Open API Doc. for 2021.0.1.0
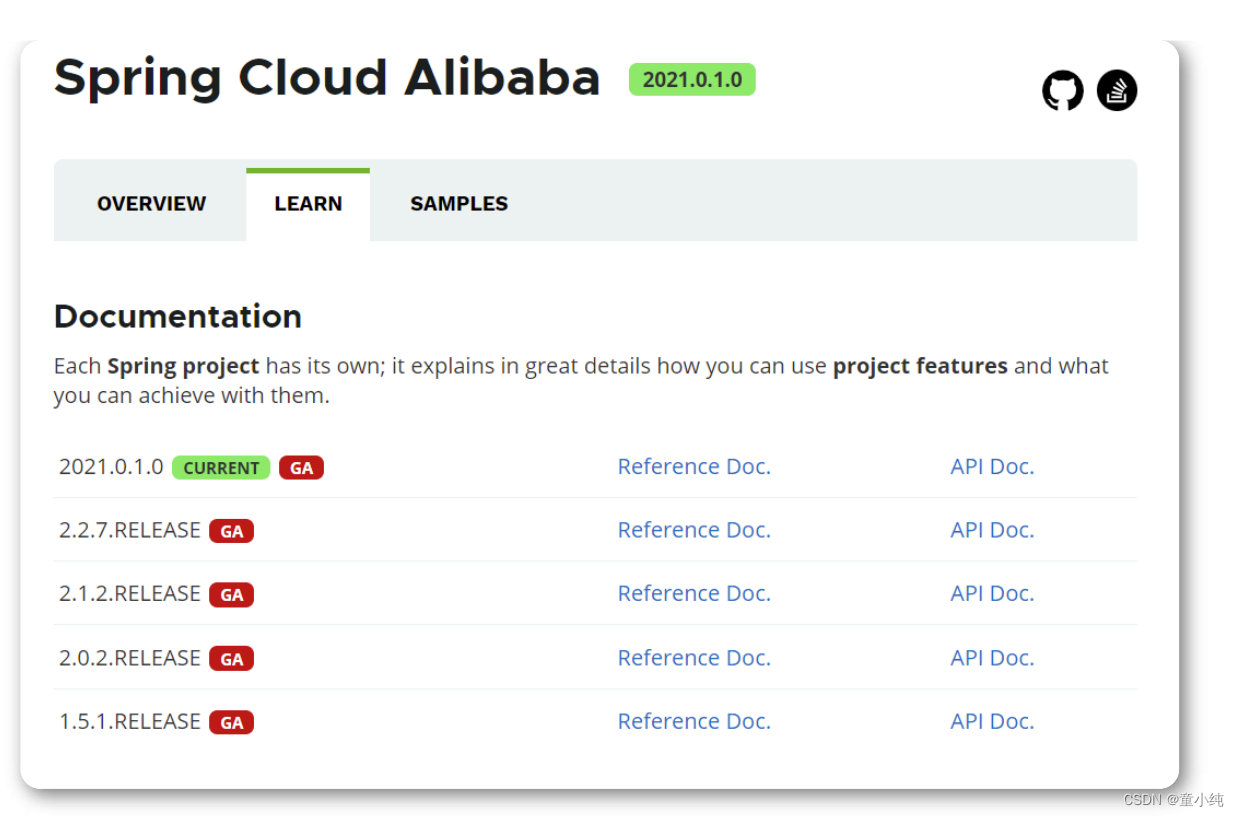 [x=992, y=467]
